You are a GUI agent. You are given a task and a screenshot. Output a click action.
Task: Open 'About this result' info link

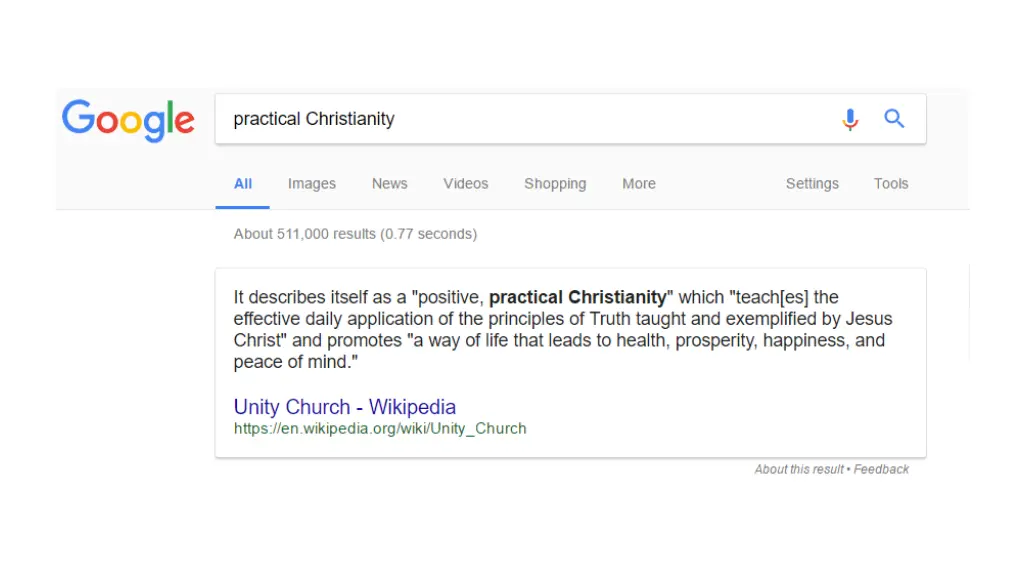click(799, 469)
